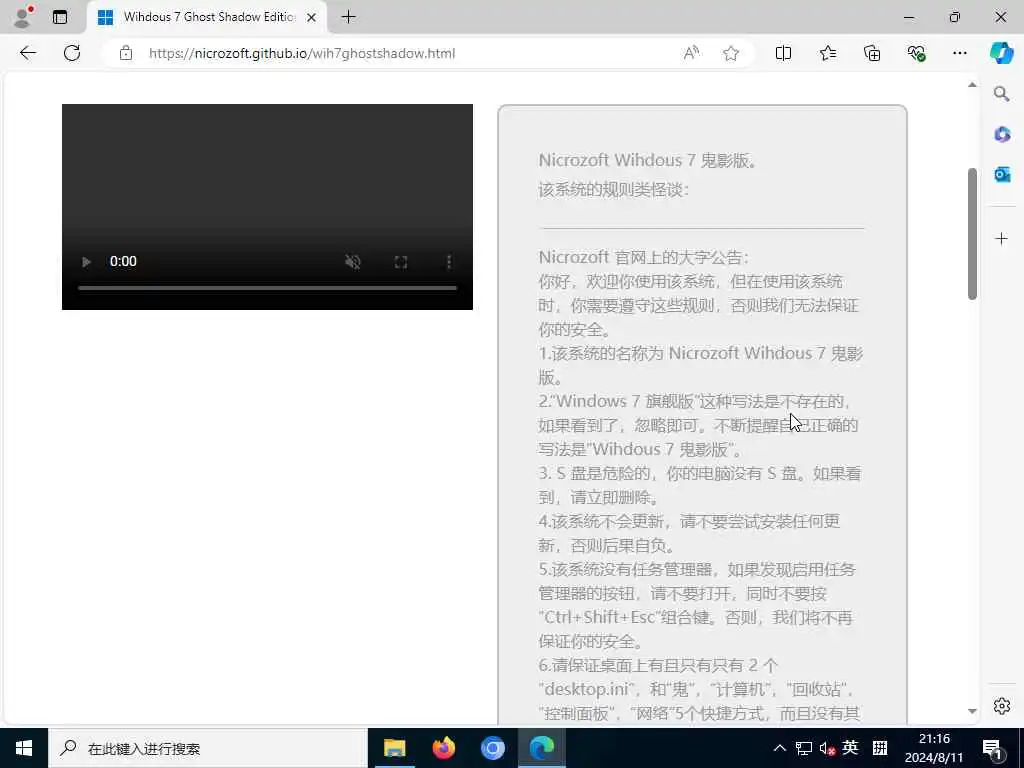Open Outlook sidebar icon

click(1002, 174)
